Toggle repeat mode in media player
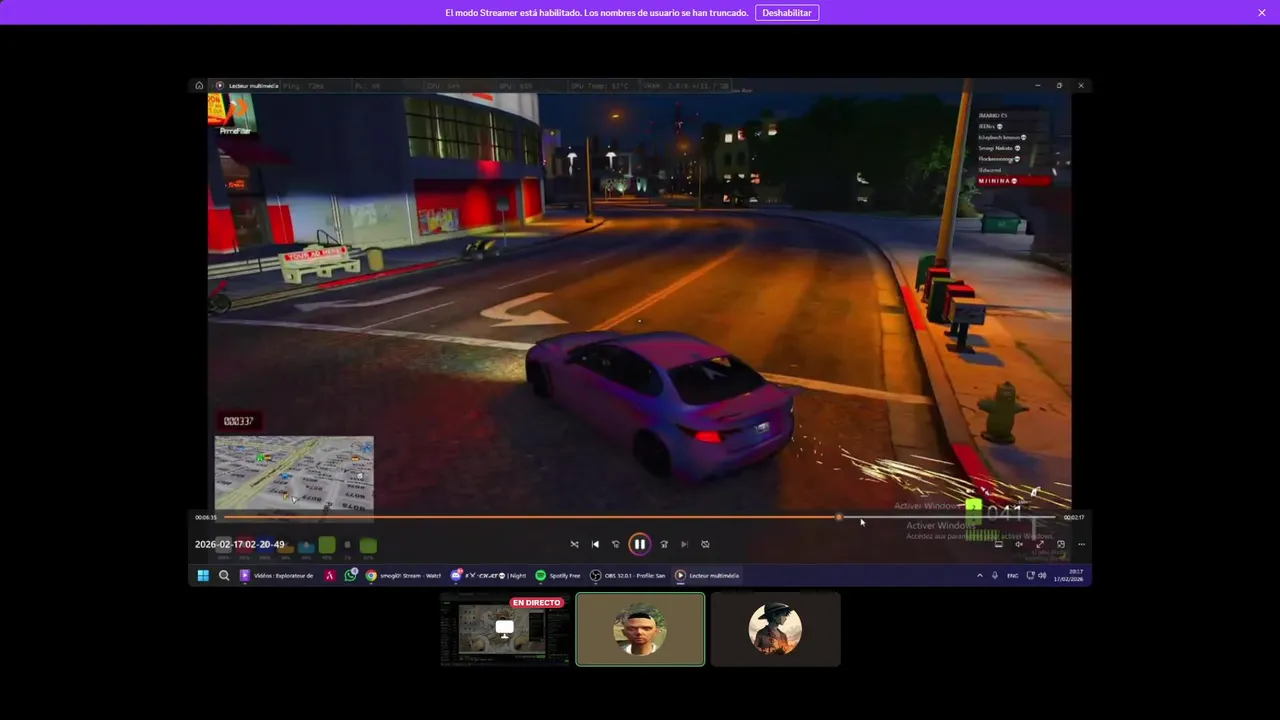This screenshot has width=1280, height=720. 705,544
